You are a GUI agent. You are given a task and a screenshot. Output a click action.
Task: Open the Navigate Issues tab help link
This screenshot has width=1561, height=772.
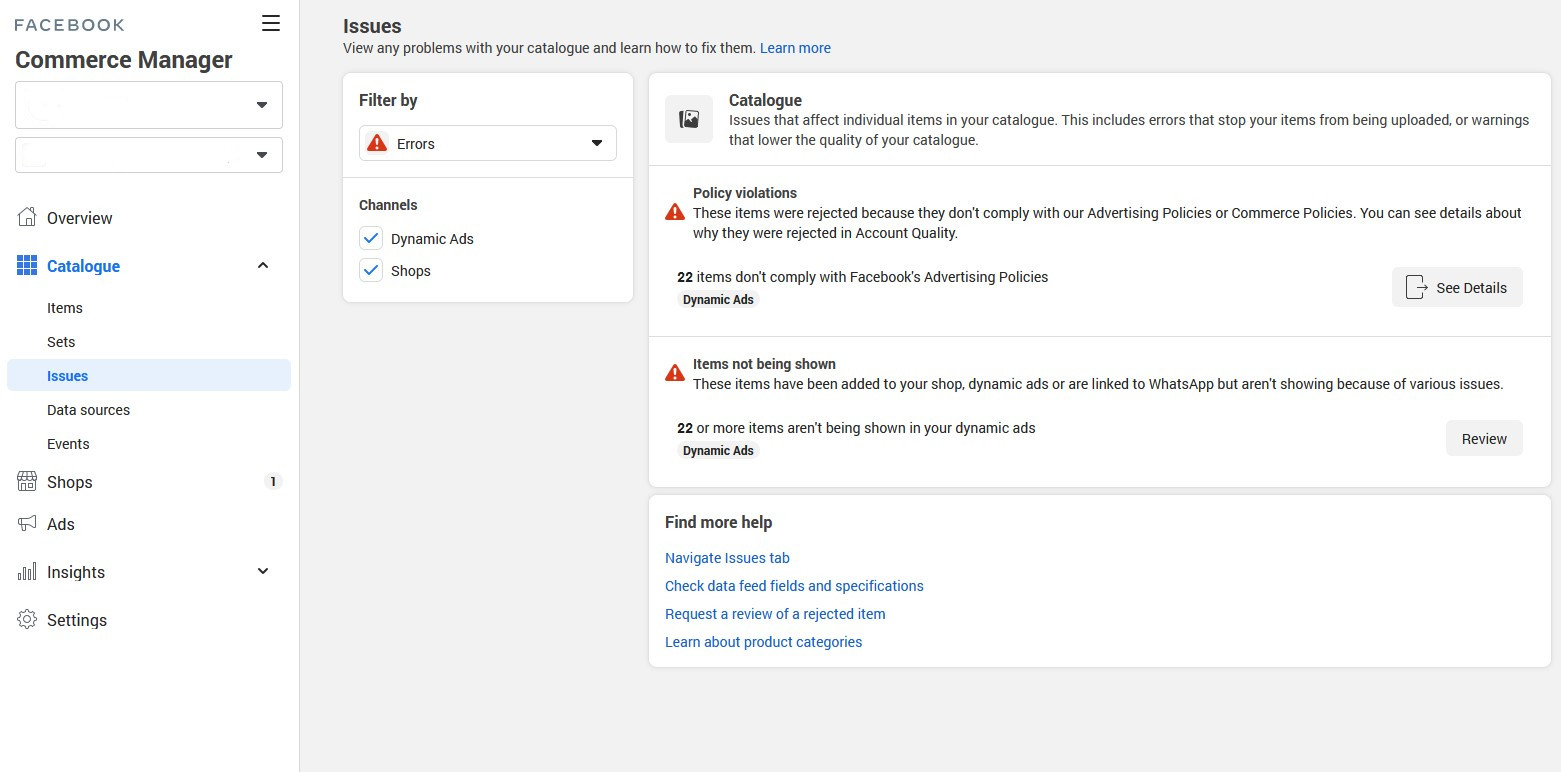(727, 558)
